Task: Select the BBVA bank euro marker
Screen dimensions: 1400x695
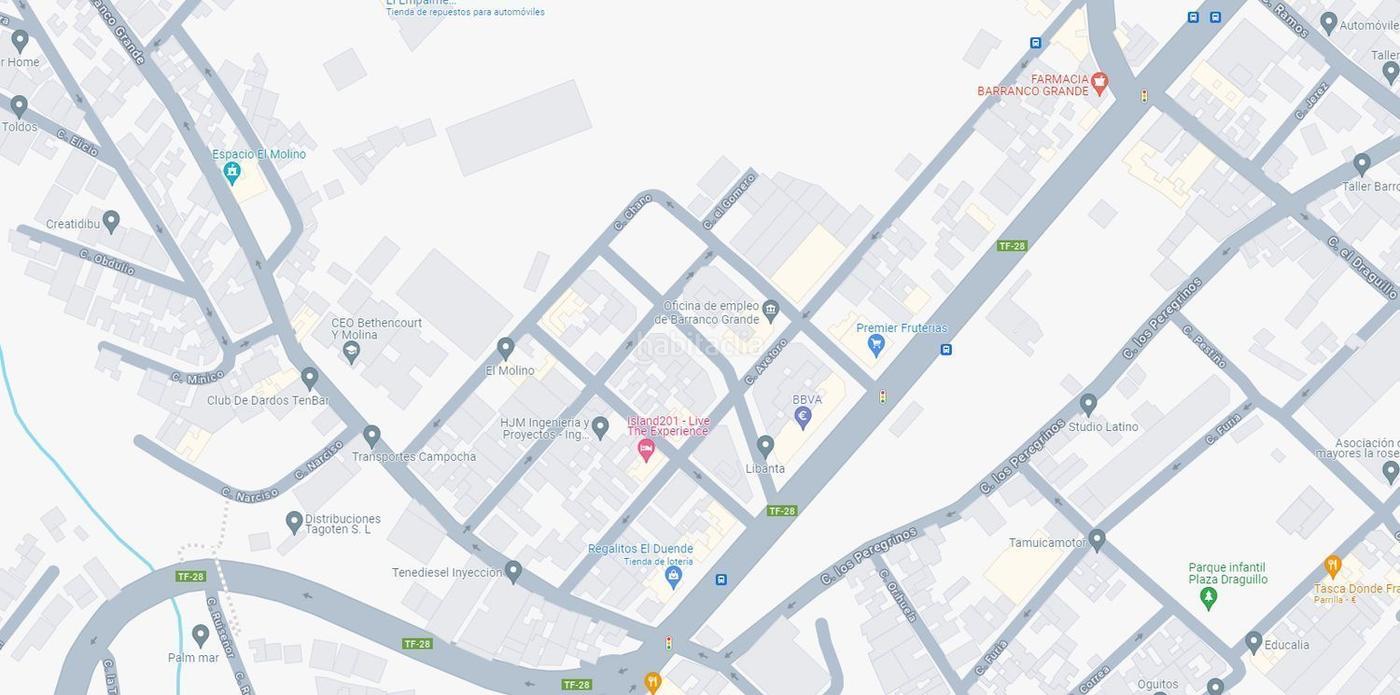Action: point(802,416)
